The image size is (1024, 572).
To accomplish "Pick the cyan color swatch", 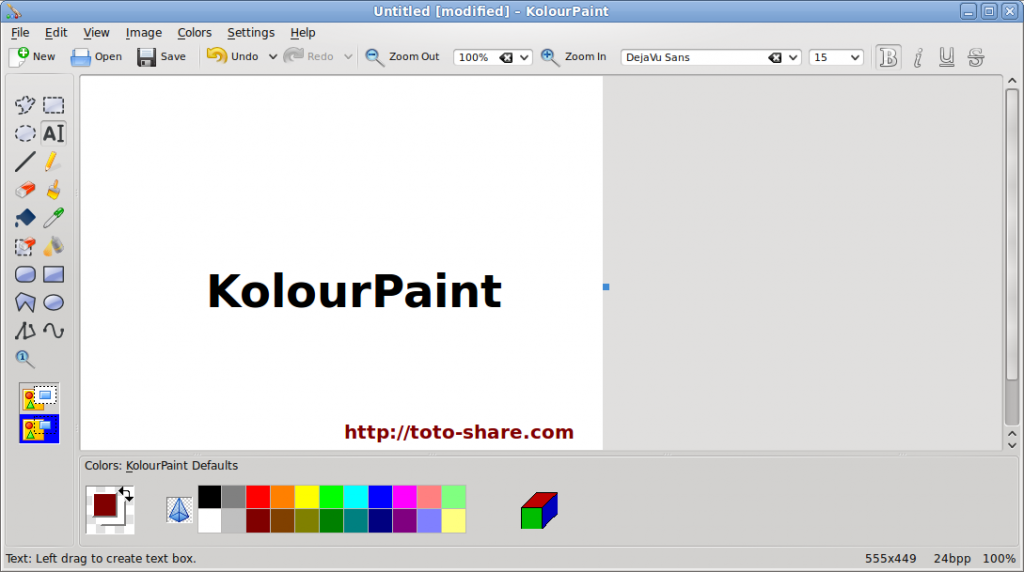I will coord(356,497).
